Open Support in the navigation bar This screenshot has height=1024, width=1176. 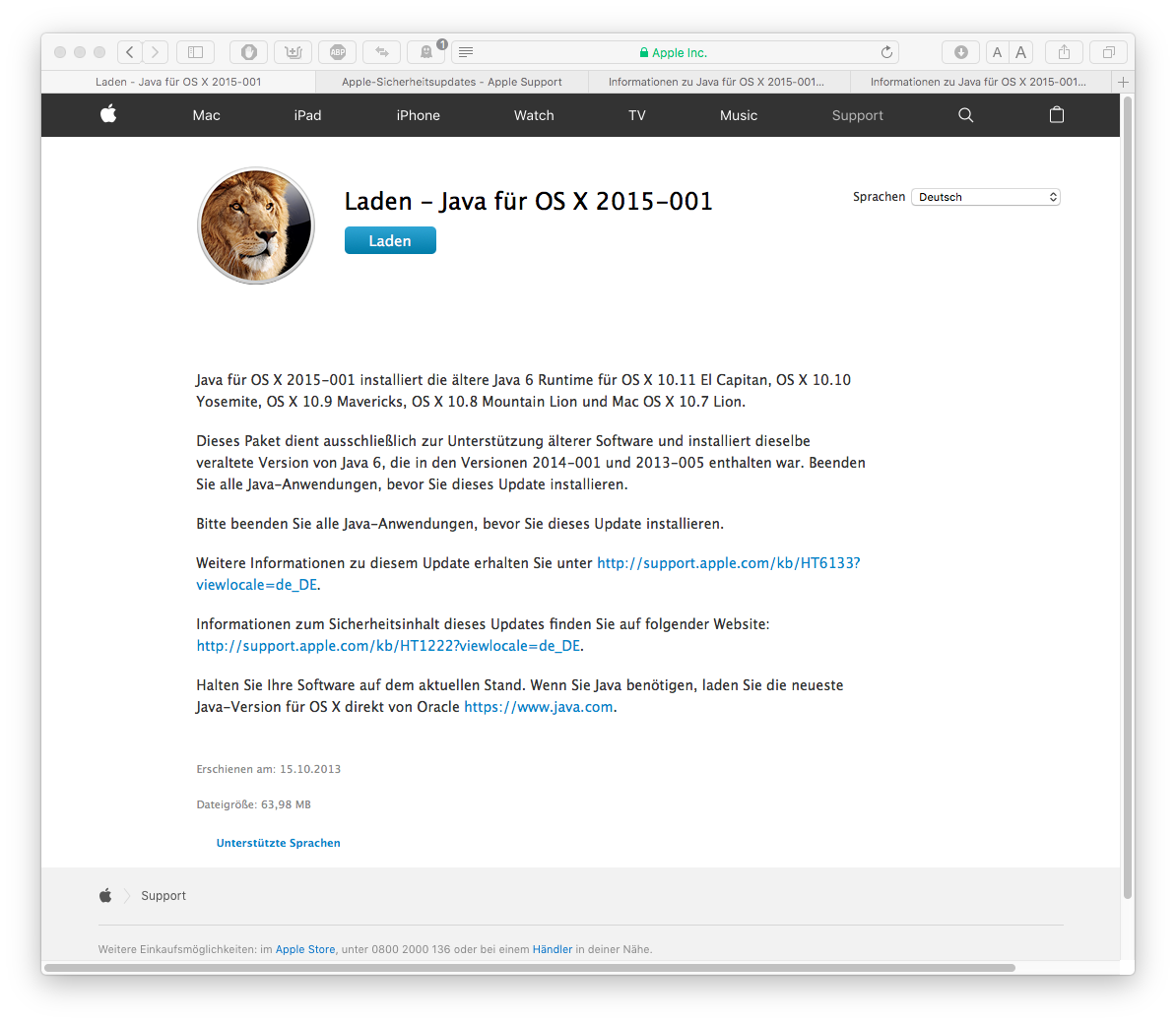pyautogui.click(x=857, y=115)
